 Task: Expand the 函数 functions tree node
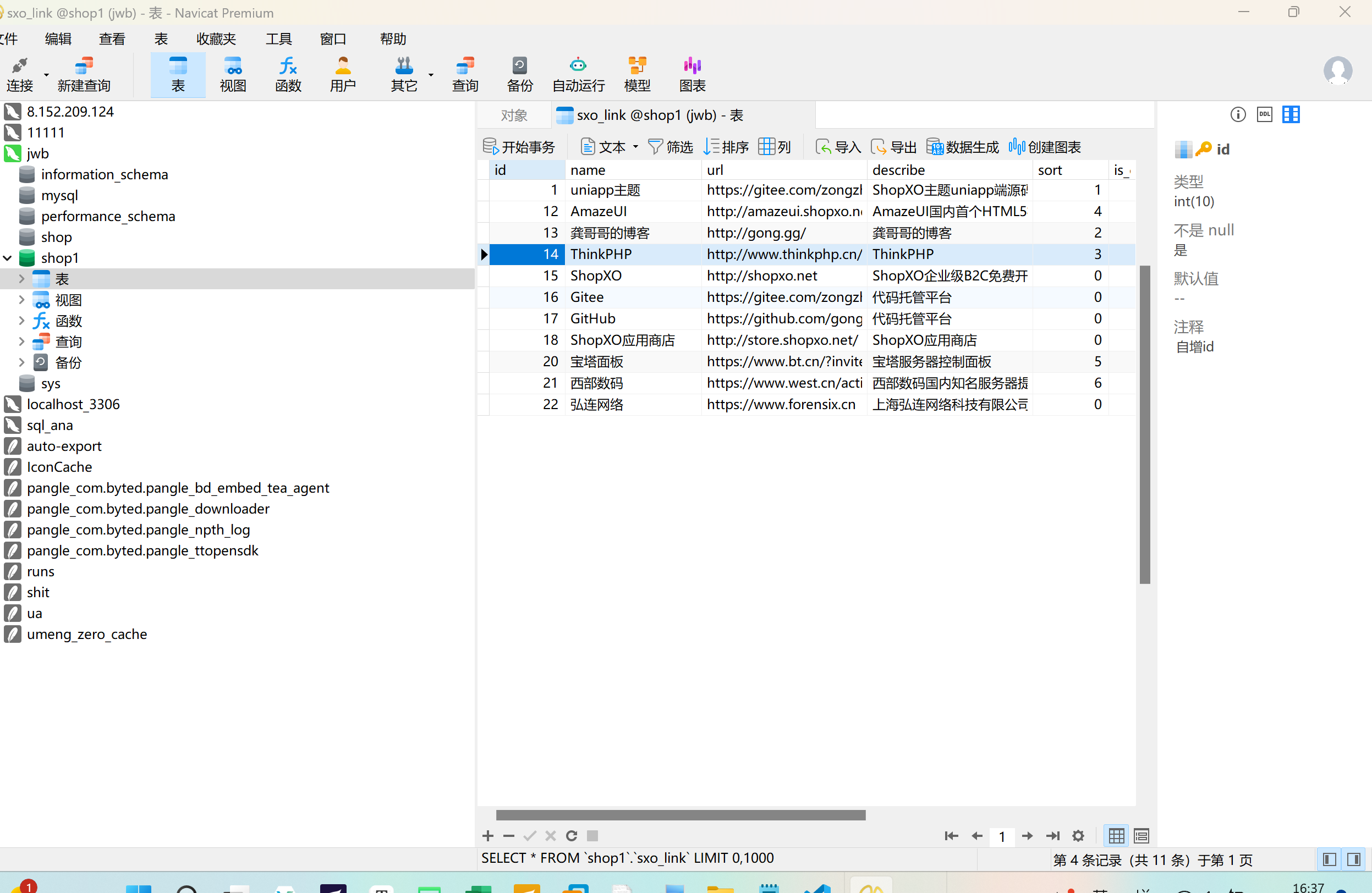22,321
